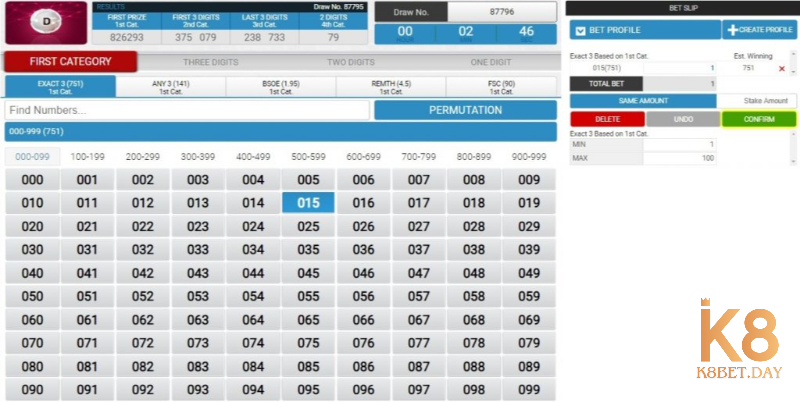Switch to the Three Digits tab
Screen dimensions: 800x402
coord(211,62)
